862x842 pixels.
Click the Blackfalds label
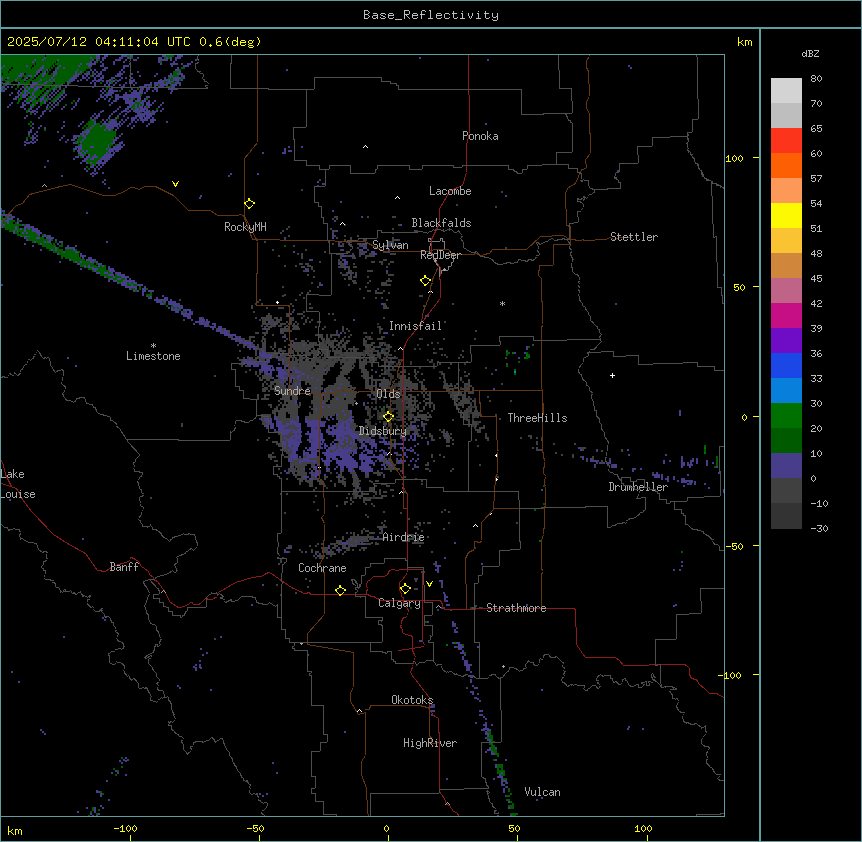[x=441, y=223]
